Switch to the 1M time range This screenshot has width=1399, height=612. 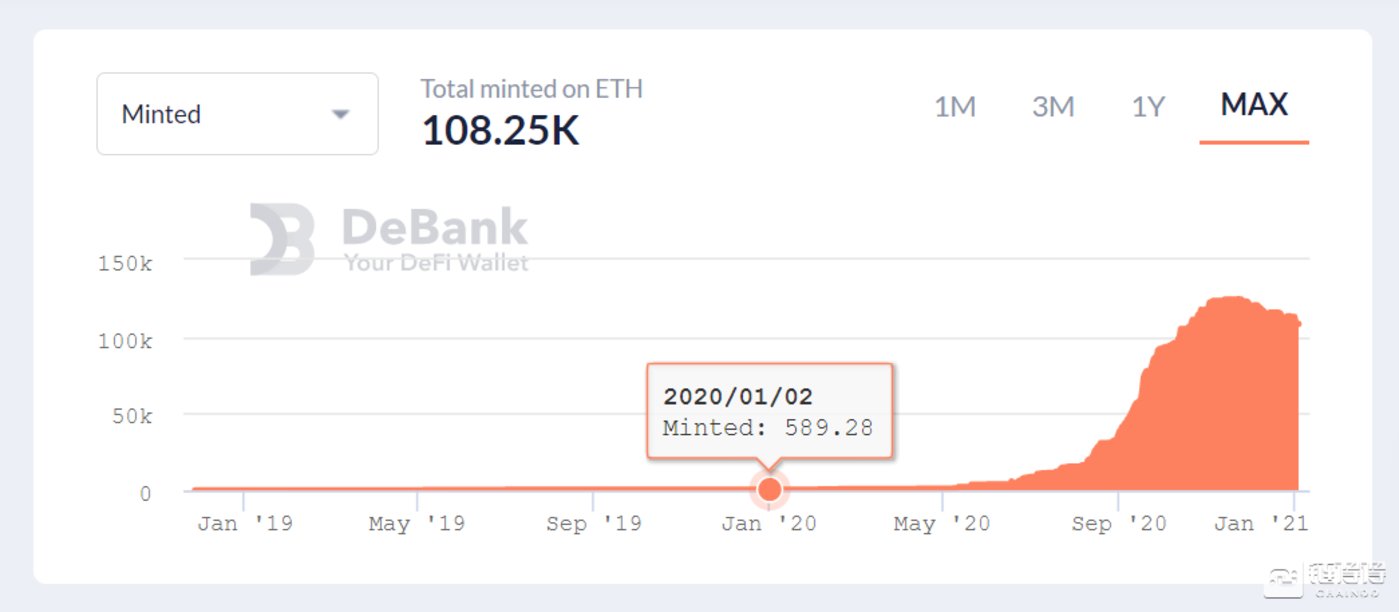coord(954,107)
